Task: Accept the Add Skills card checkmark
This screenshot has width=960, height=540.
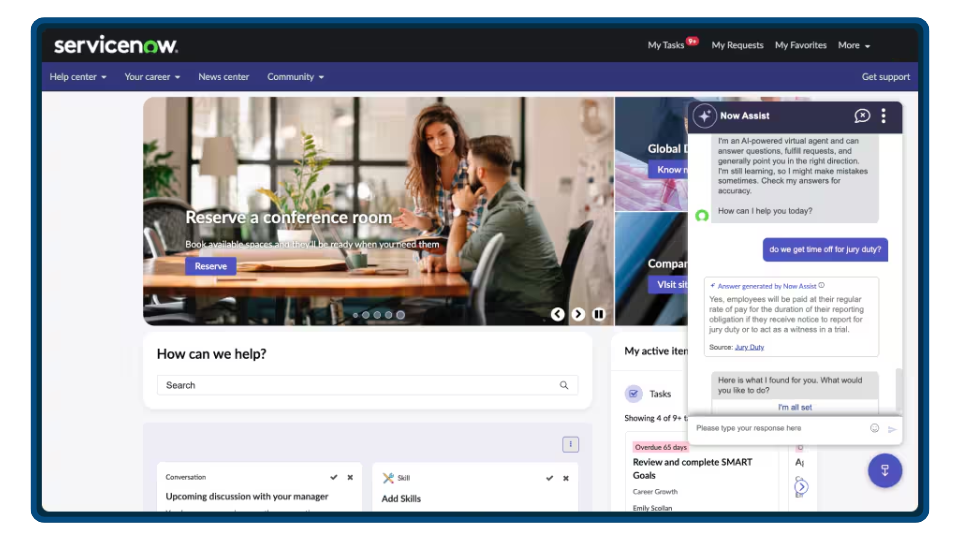Action: [x=549, y=478]
